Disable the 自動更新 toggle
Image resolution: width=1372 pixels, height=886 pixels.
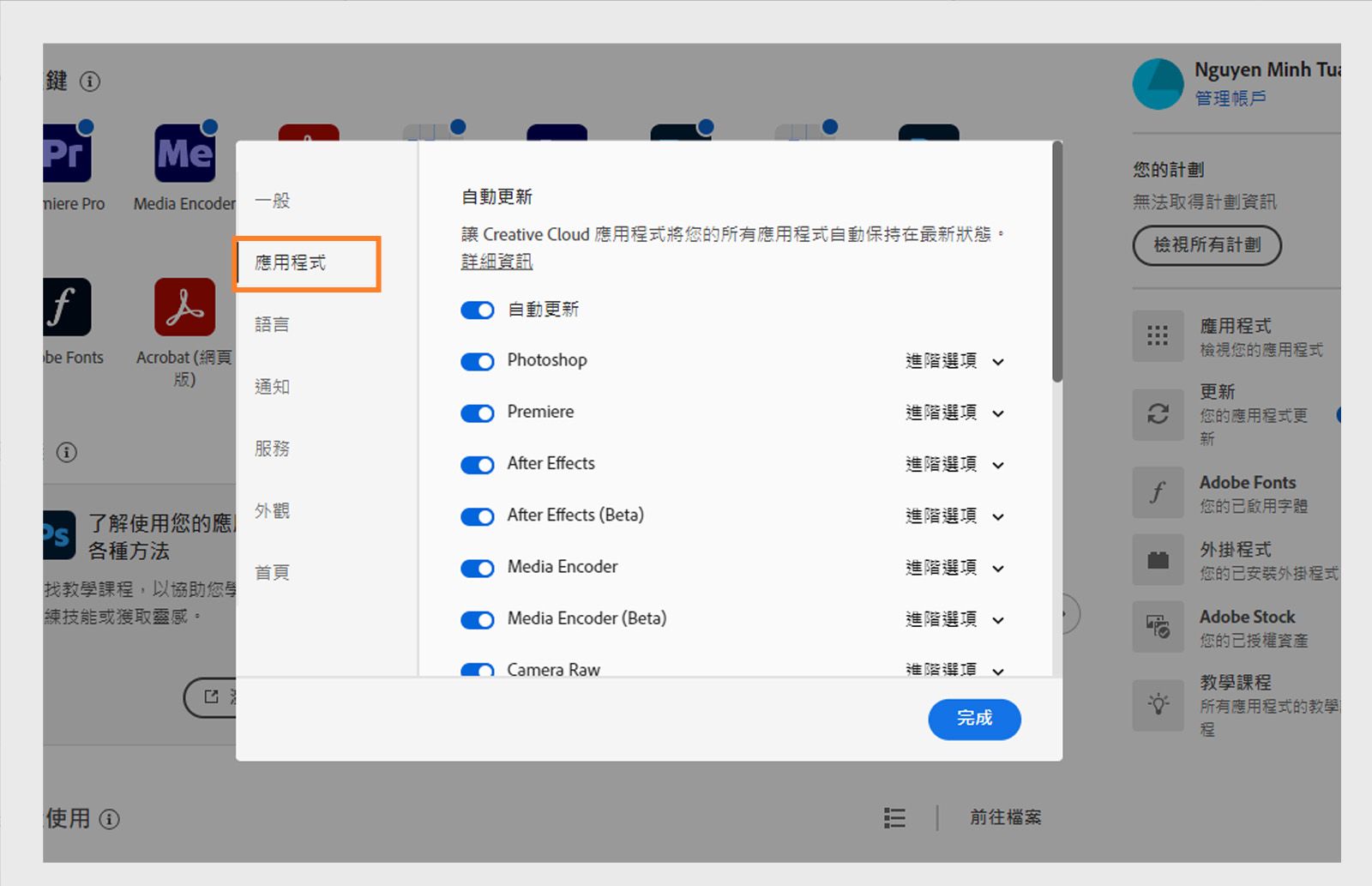click(477, 310)
